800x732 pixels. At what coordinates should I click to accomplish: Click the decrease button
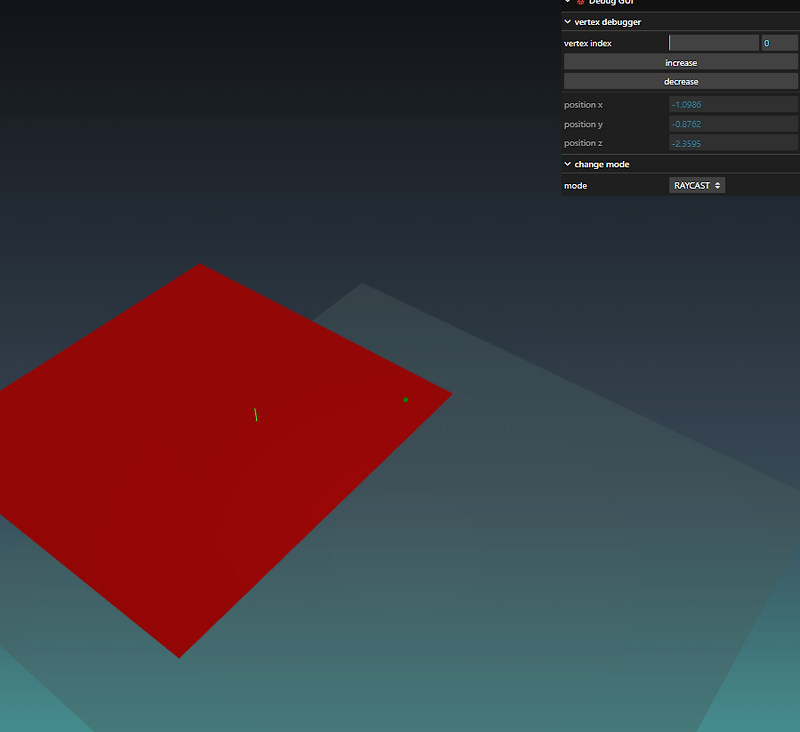click(681, 81)
